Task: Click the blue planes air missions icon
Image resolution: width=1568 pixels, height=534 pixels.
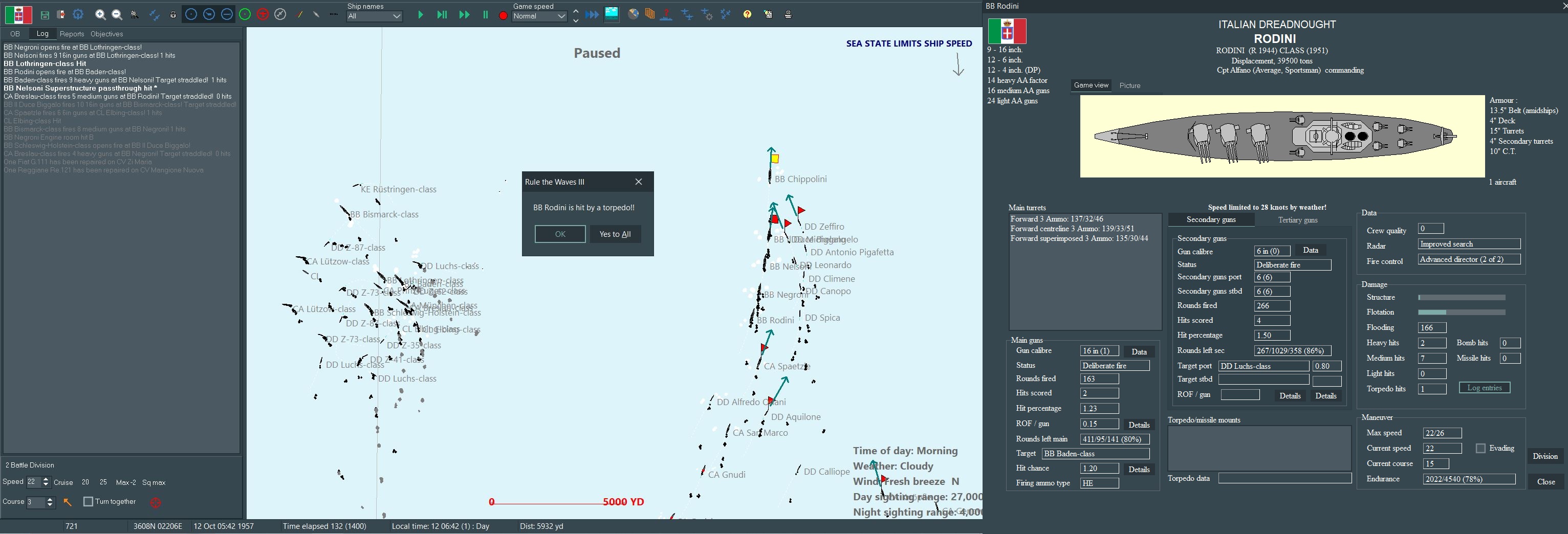Action: (x=687, y=14)
